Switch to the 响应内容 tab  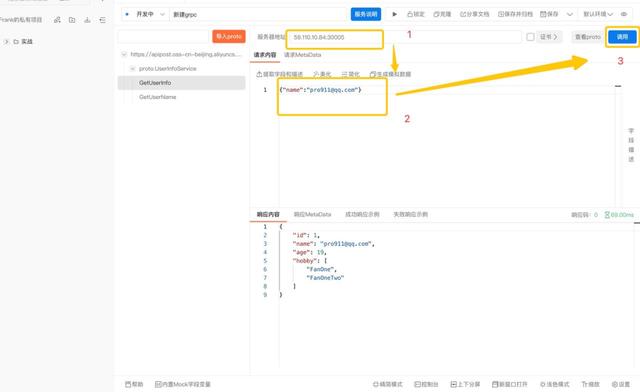(x=268, y=214)
